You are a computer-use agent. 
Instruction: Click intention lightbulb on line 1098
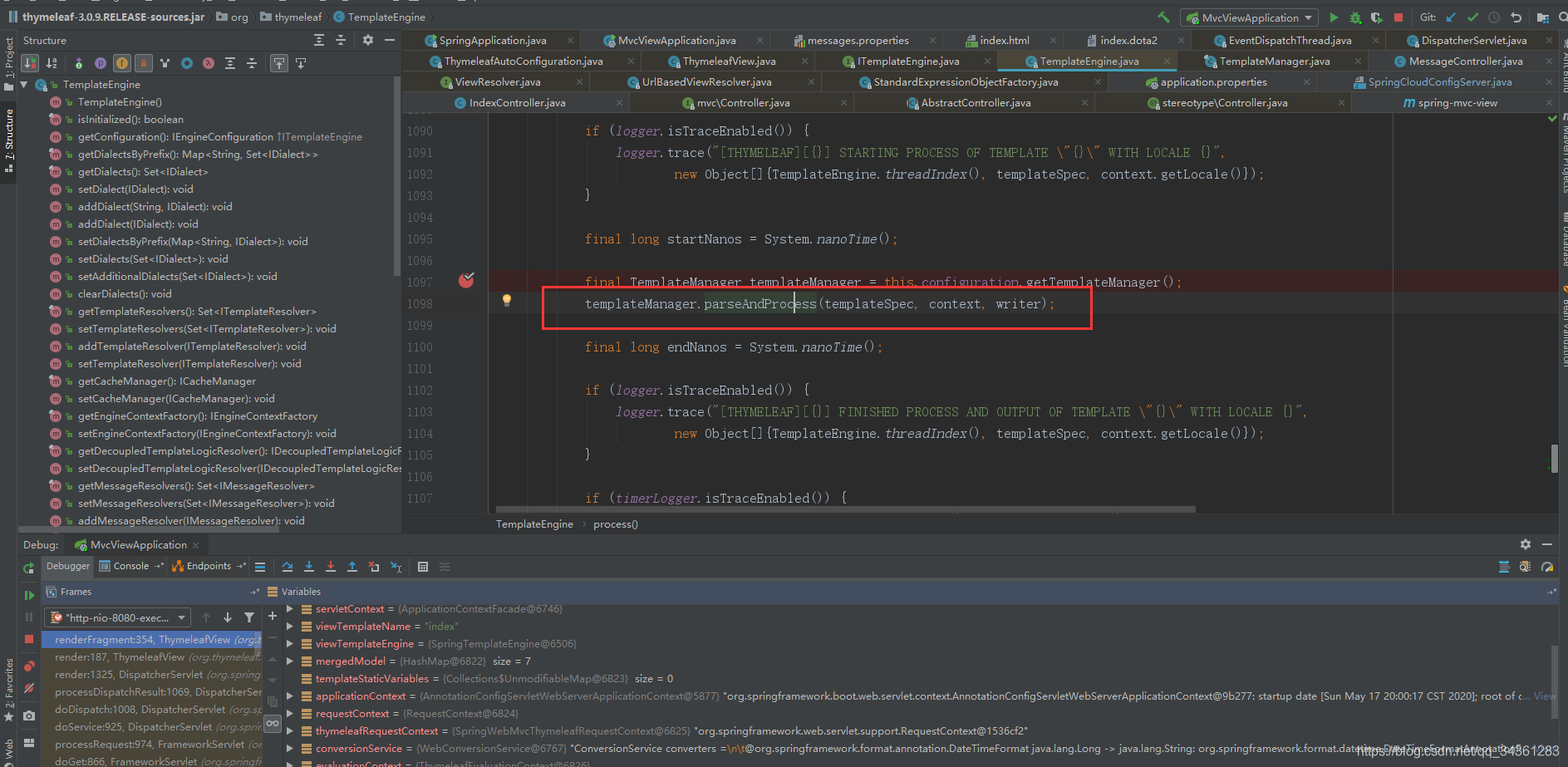click(507, 301)
